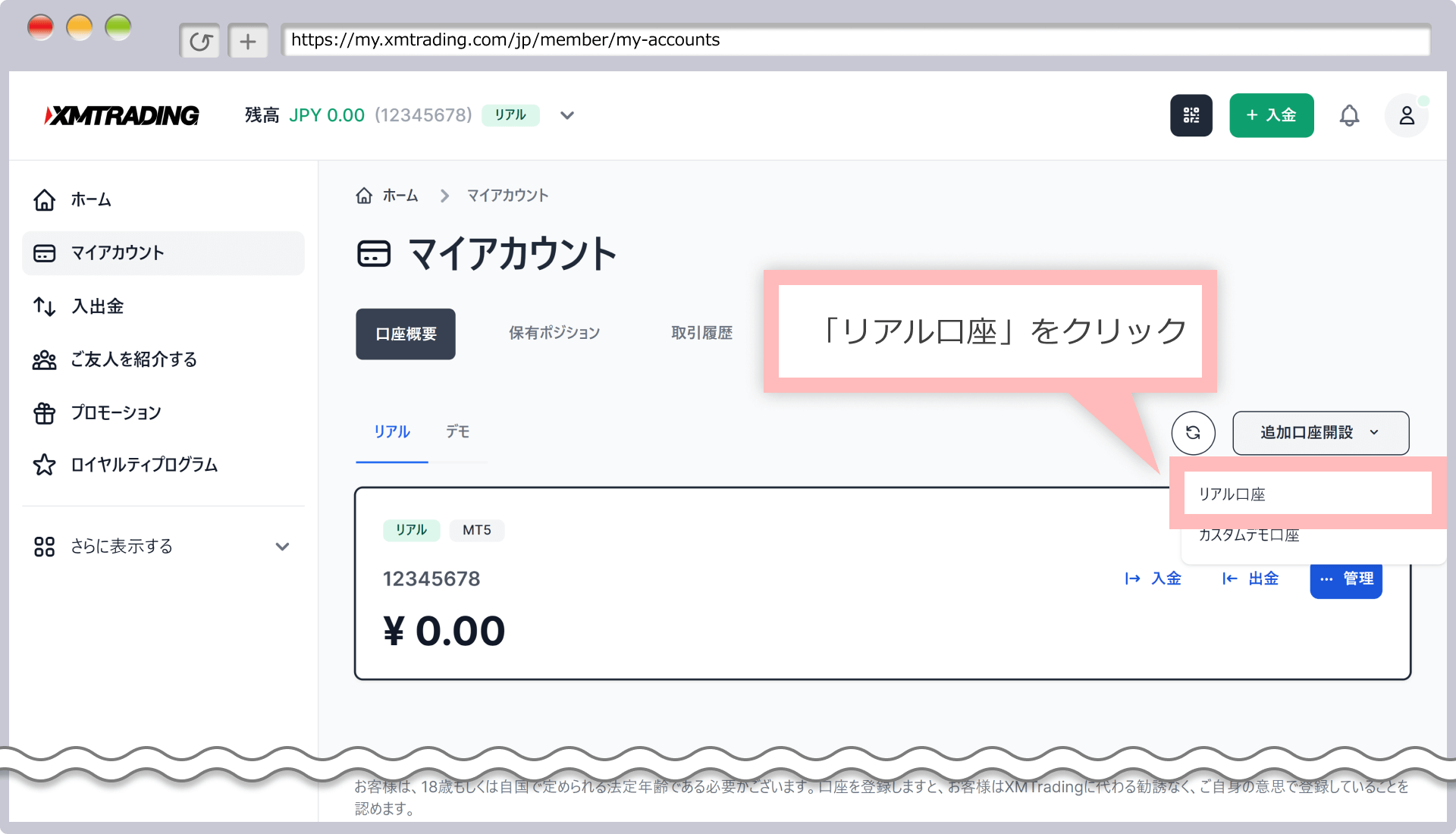This screenshot has width=1456, height=834.
Task: Click the profile avatar icon
Action: [1407, 115]
